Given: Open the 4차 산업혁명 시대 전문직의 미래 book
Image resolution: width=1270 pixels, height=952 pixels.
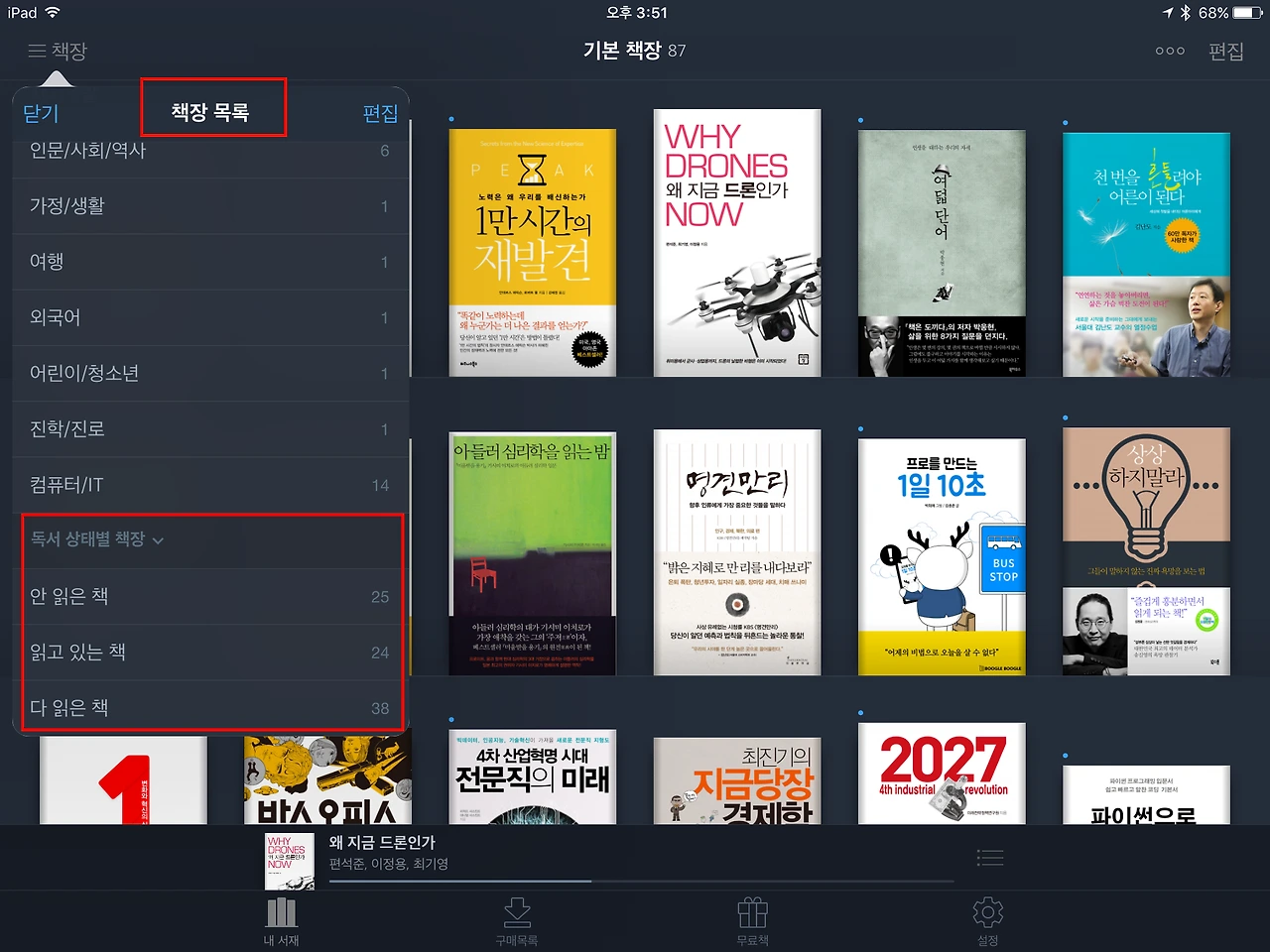Looking at the screenshot, I should [x=533, y=777].
